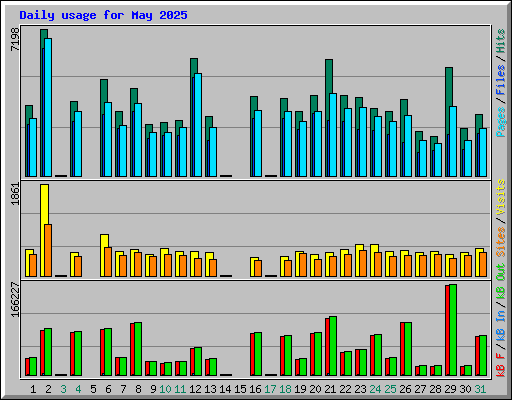This screenshot has width=512, height=400.
Task: Click day label 29 on the axis
Action: (450, 389)
